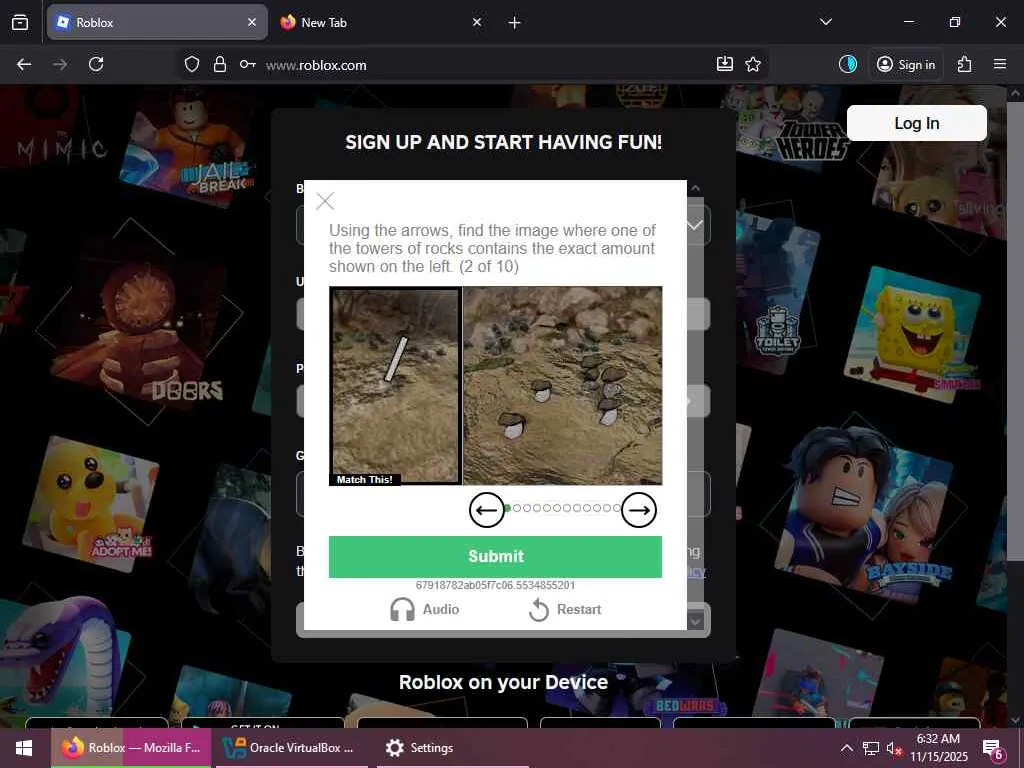Screen dimensions: 1024x768
Task: Restart the captcha puzzle
Action: 565,609
